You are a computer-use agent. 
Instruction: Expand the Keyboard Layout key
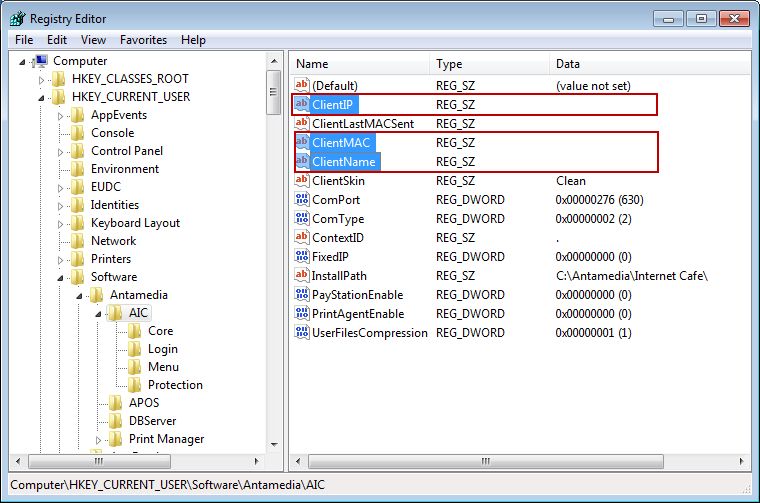click(x=60, y=224)
